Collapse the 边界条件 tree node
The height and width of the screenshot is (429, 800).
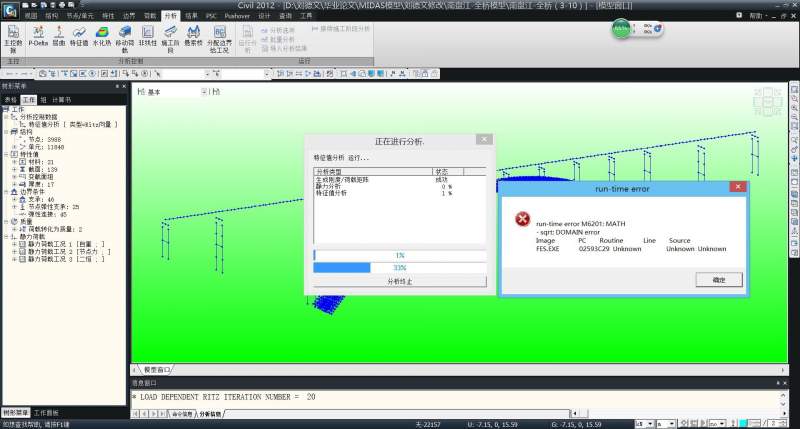[6, 192]
